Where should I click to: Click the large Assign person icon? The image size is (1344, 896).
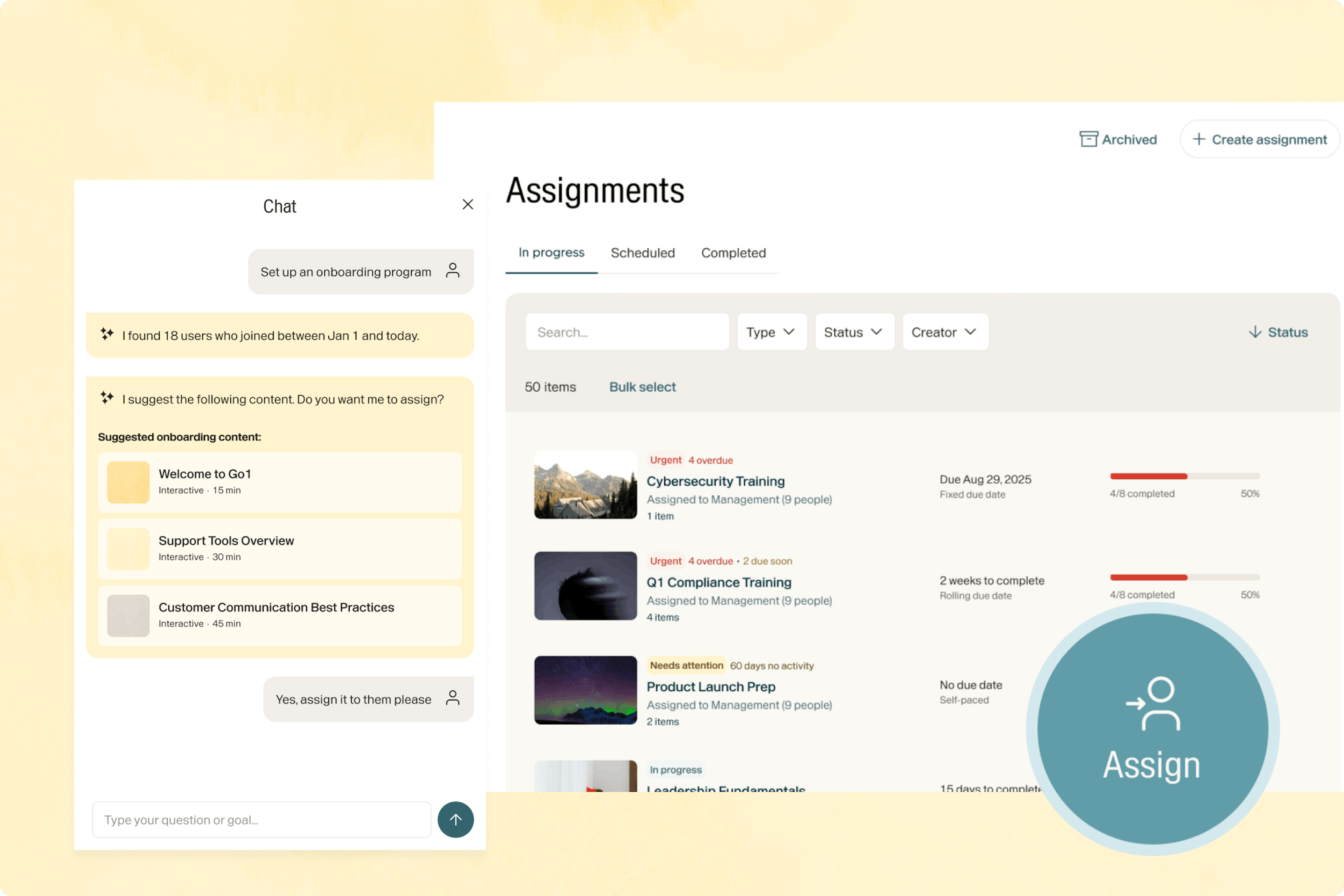pyautogui.click(x=1153, y=704)
